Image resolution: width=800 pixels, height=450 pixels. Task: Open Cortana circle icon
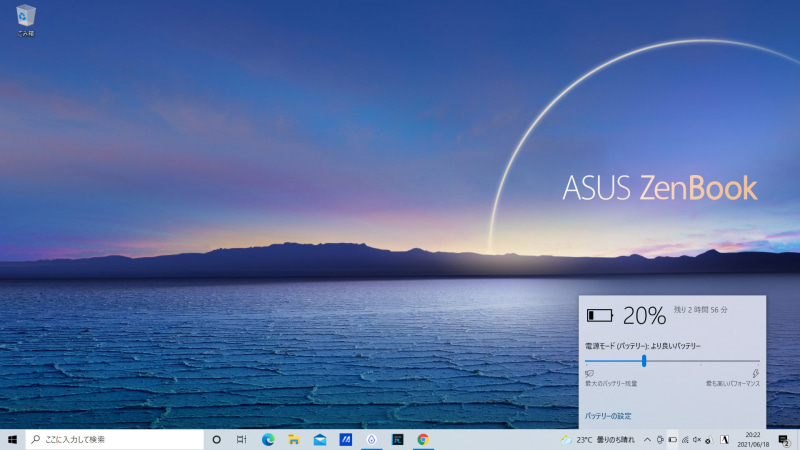coord(216,439)
